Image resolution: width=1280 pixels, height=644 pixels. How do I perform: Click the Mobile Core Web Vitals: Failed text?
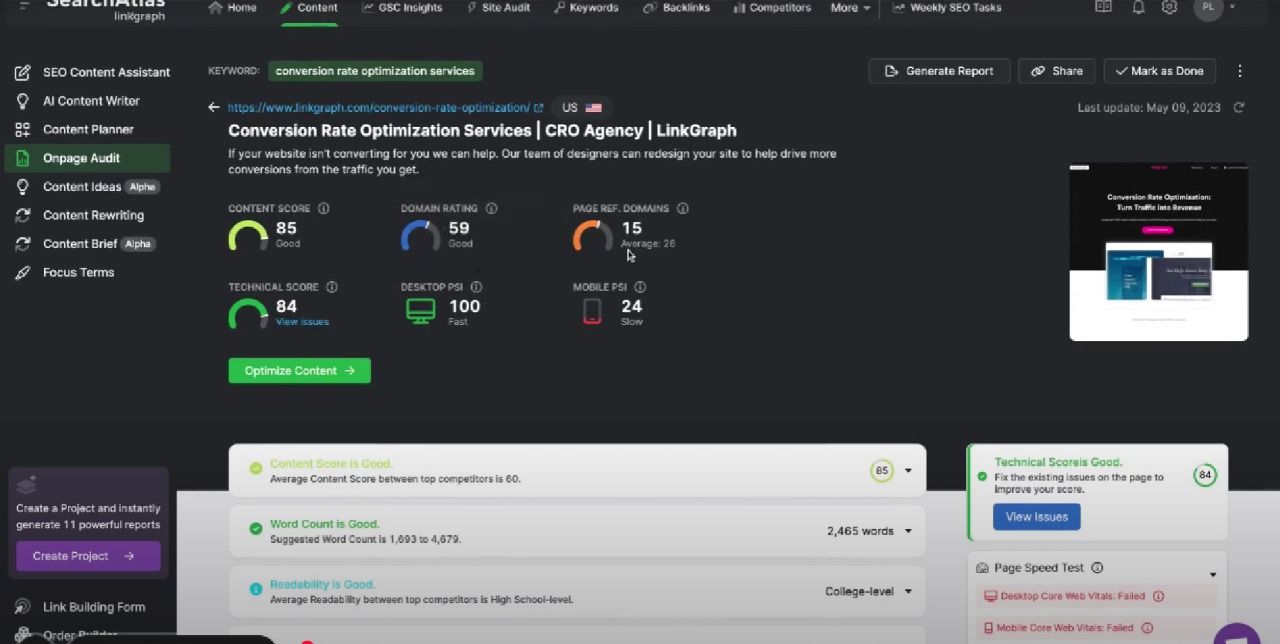pyautogui.click(x=1065, y=628)
